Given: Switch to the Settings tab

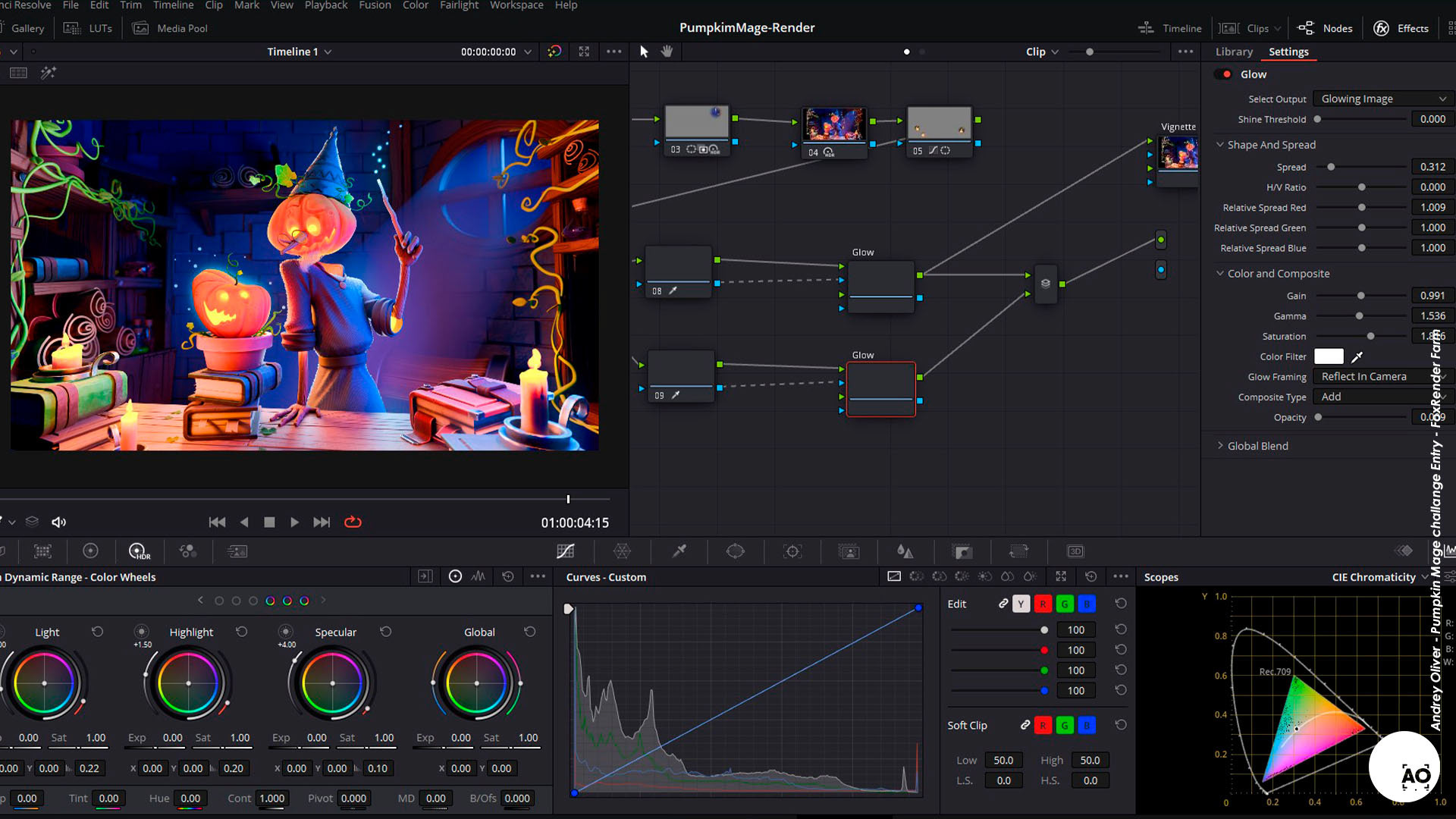Looking at the screenshot, I should (x=1288, y=52).
